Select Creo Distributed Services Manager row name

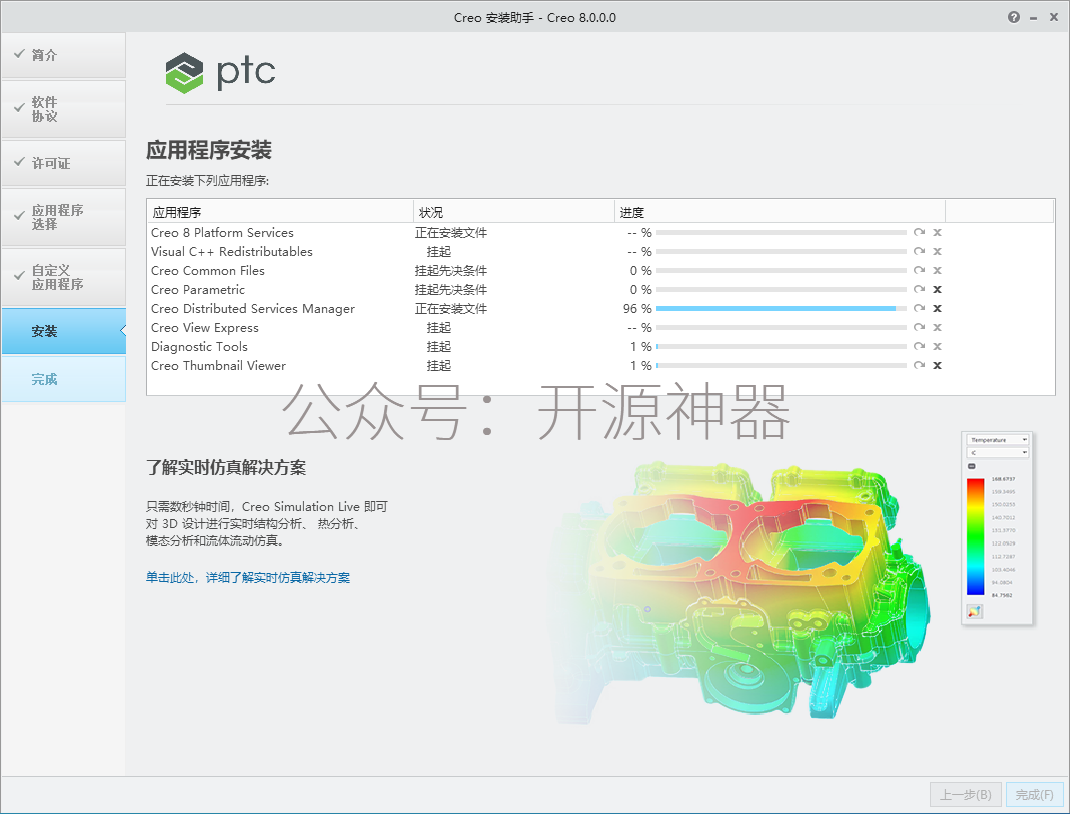pos(253,308)
